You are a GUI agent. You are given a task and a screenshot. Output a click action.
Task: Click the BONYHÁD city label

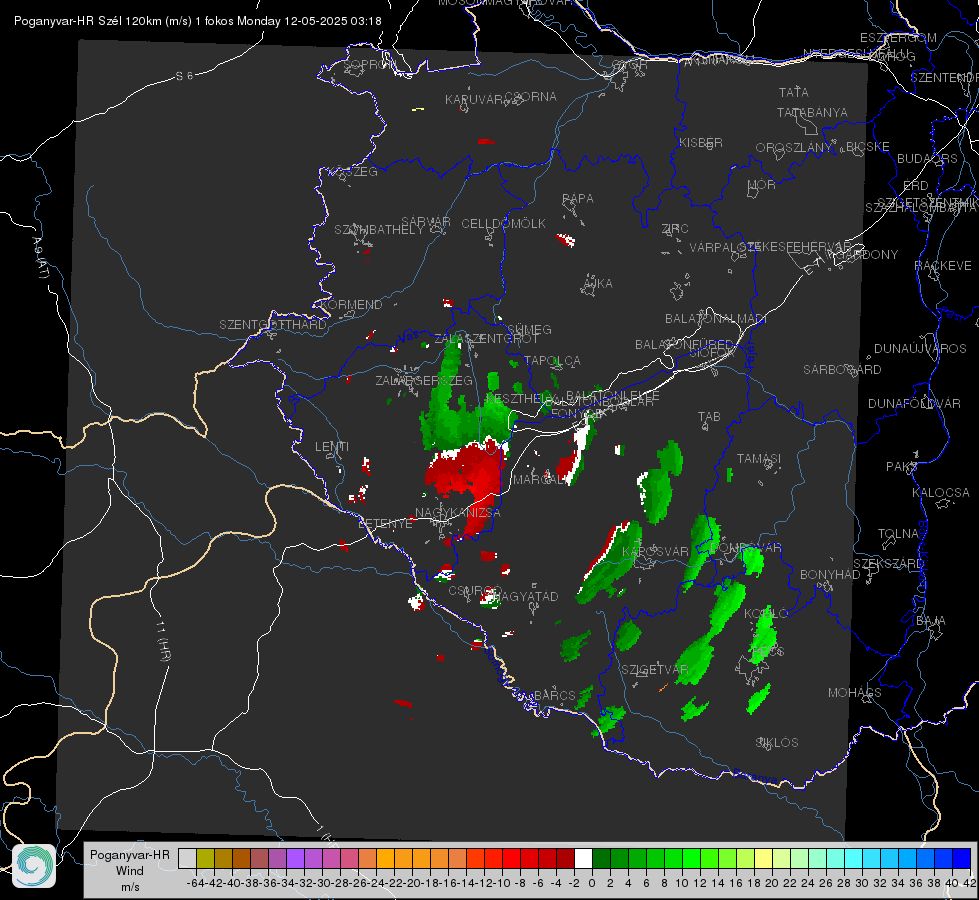point(830,575)
